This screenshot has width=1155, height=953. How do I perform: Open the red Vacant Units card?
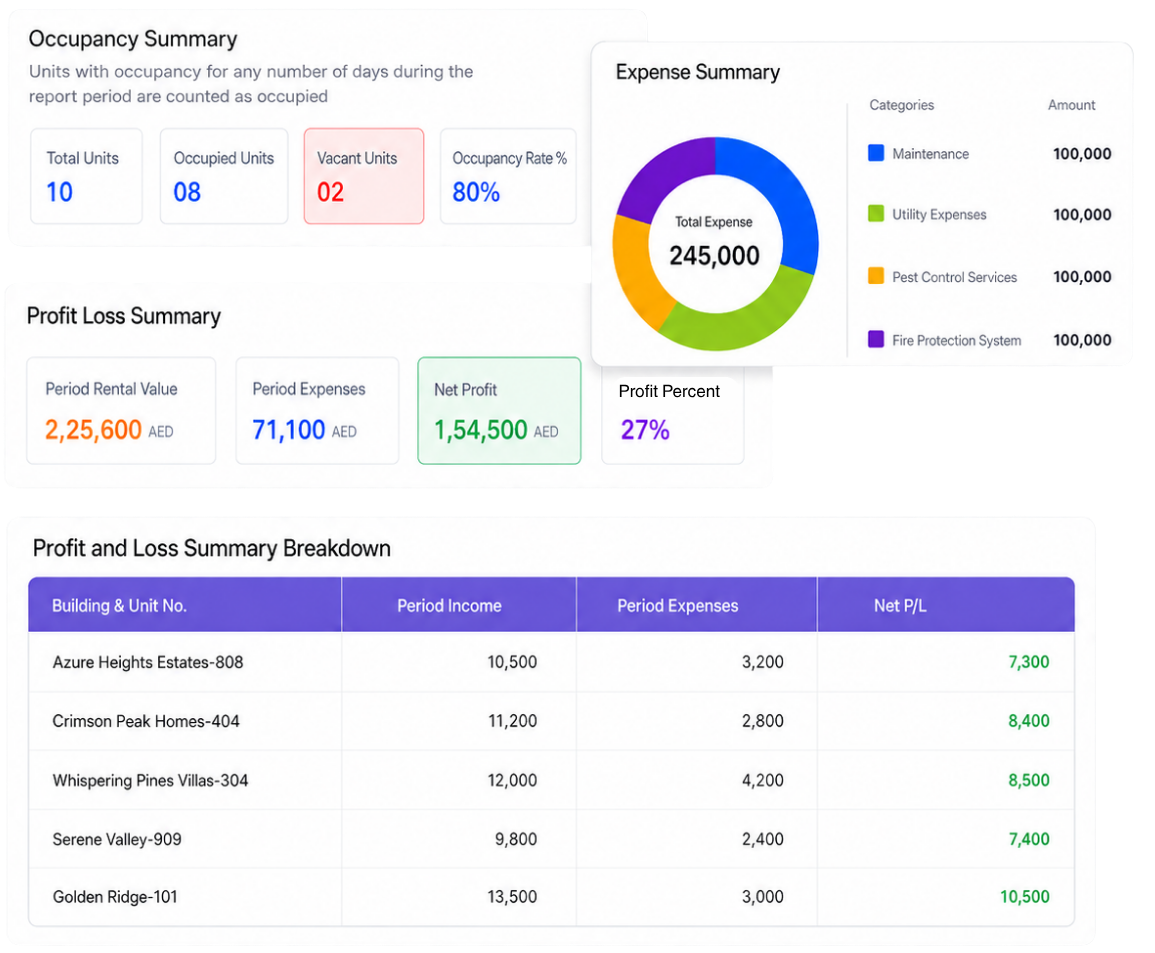coord(364,176)
